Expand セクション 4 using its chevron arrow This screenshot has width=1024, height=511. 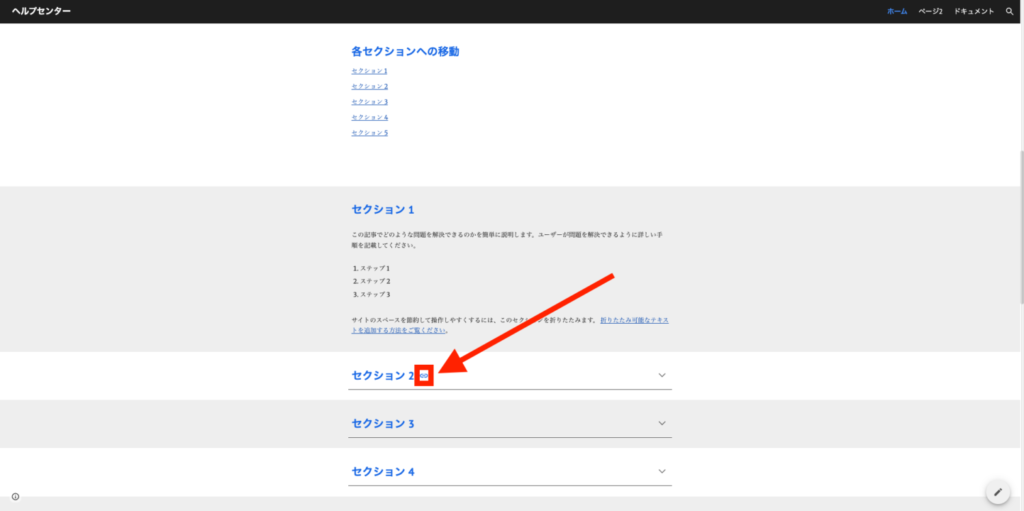tap(662, 471)
